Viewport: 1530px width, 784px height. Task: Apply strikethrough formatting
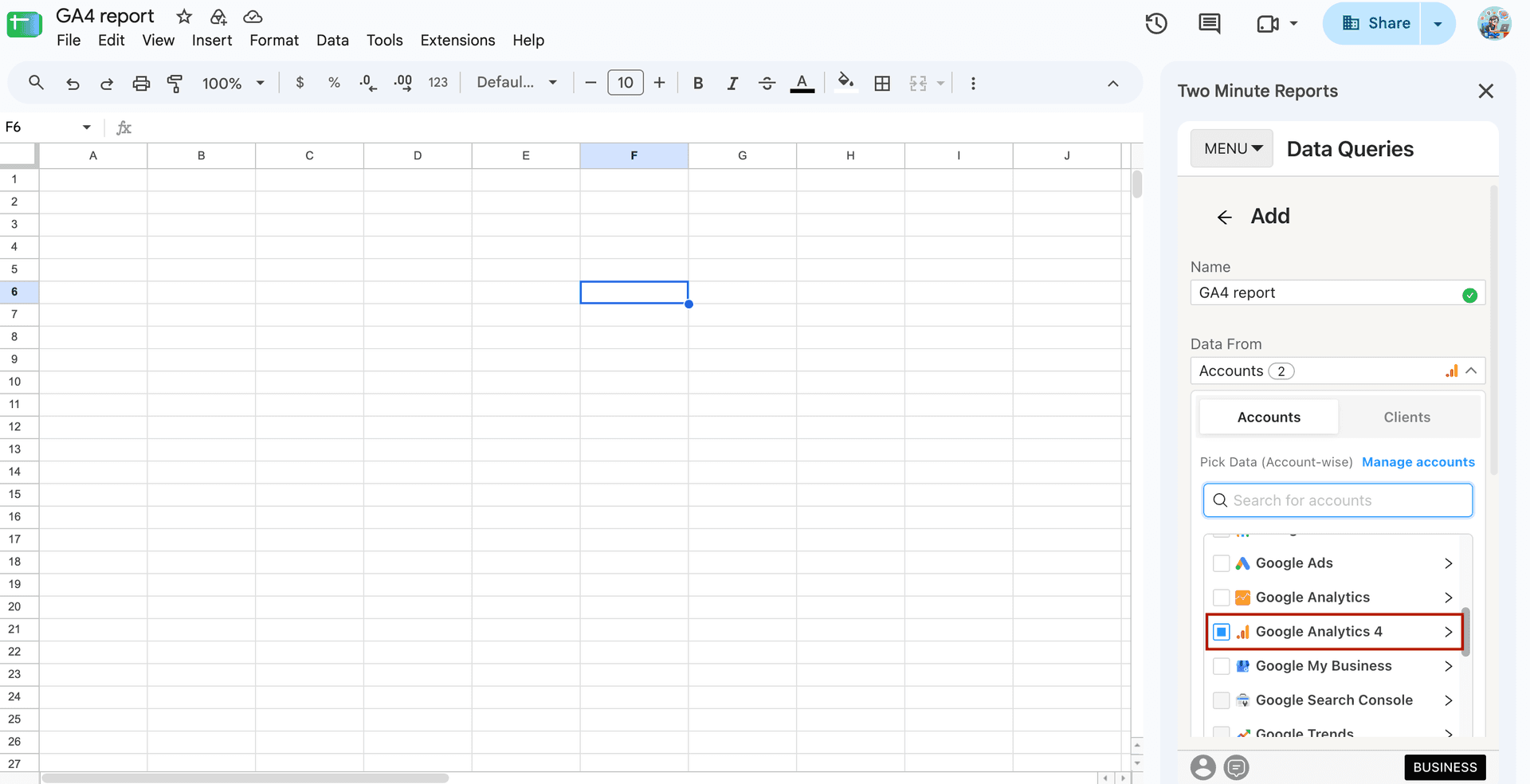767,83
